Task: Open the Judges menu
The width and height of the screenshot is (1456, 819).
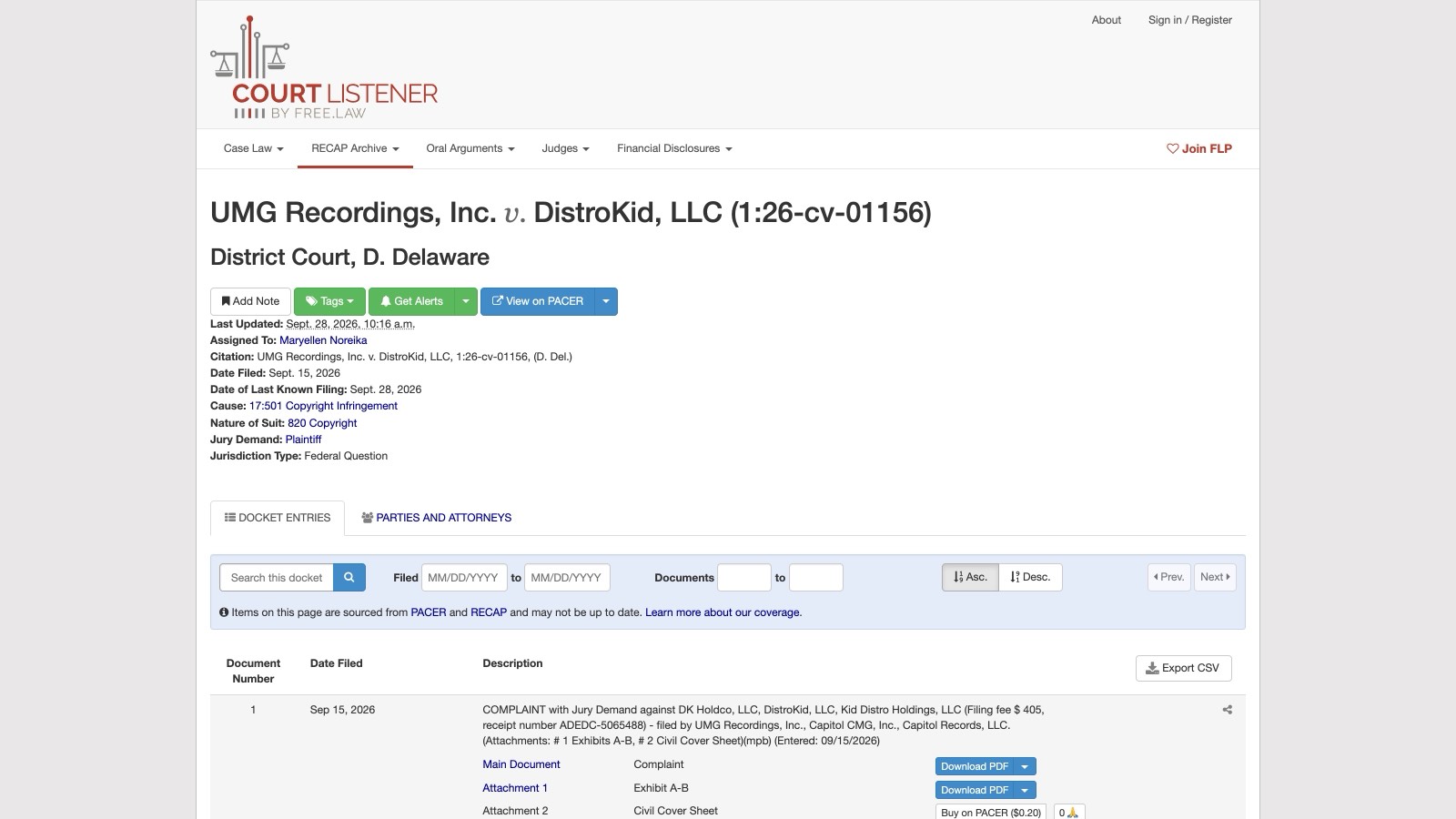Action: (x=565, y=148)
